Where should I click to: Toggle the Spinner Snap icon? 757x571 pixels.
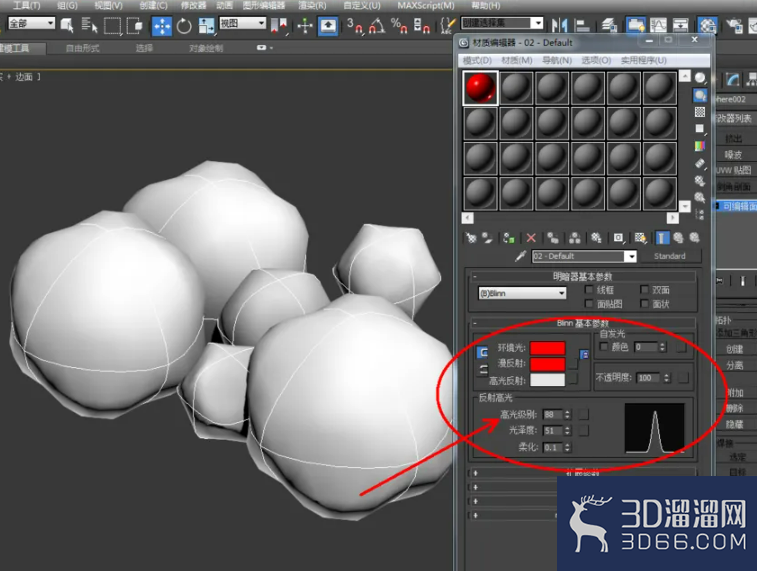pyautogui.click(x=421, y=26)
